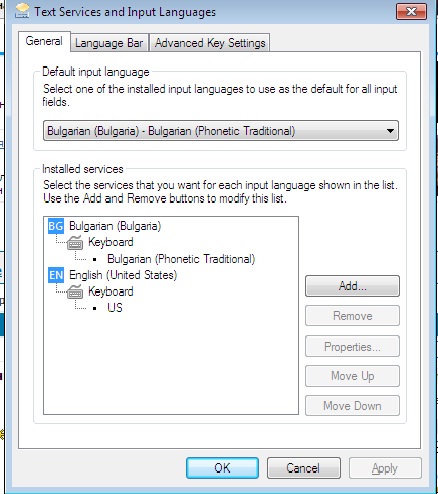Click the keyboard icon under Bulgarian
The height and width of the screenshot is (494, 438).
pos(75,243)
